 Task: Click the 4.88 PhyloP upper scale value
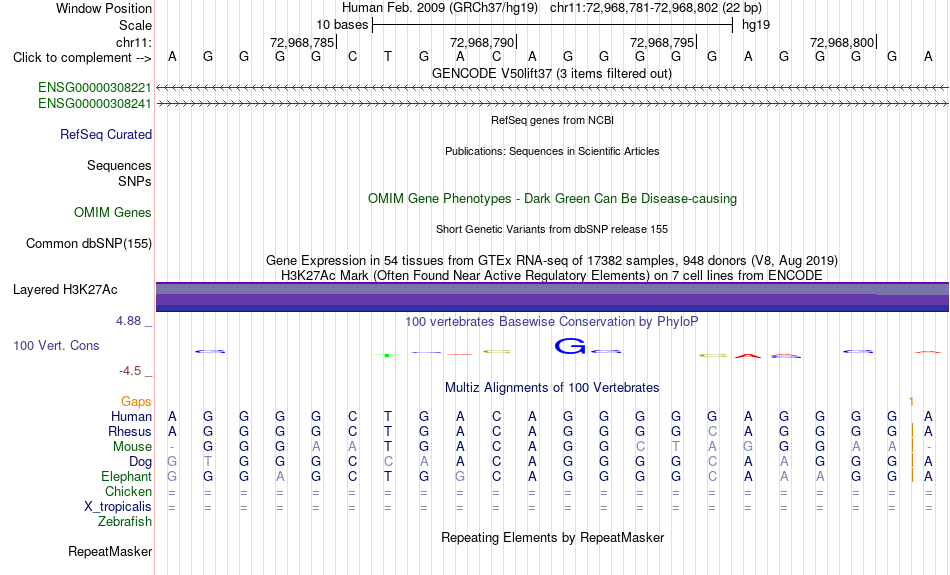tap(128, 321)
